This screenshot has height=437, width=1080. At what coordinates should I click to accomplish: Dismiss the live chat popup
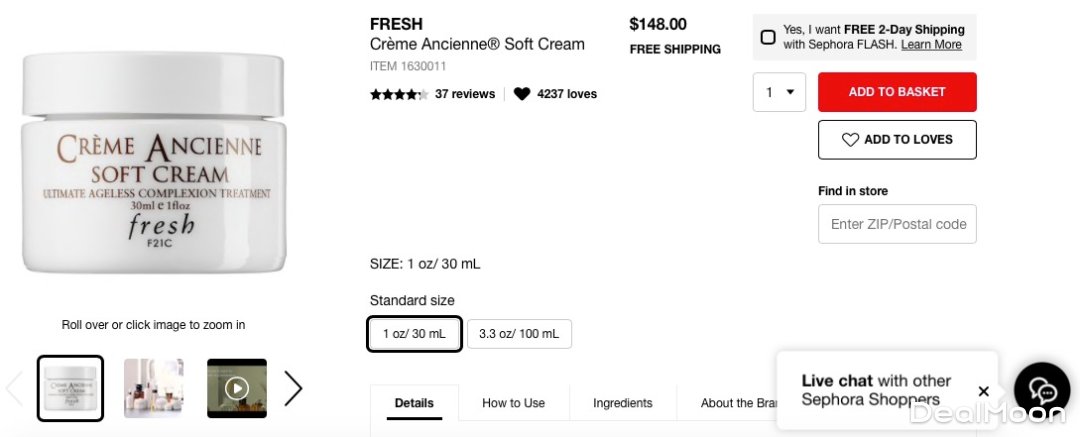click(983, 391)
